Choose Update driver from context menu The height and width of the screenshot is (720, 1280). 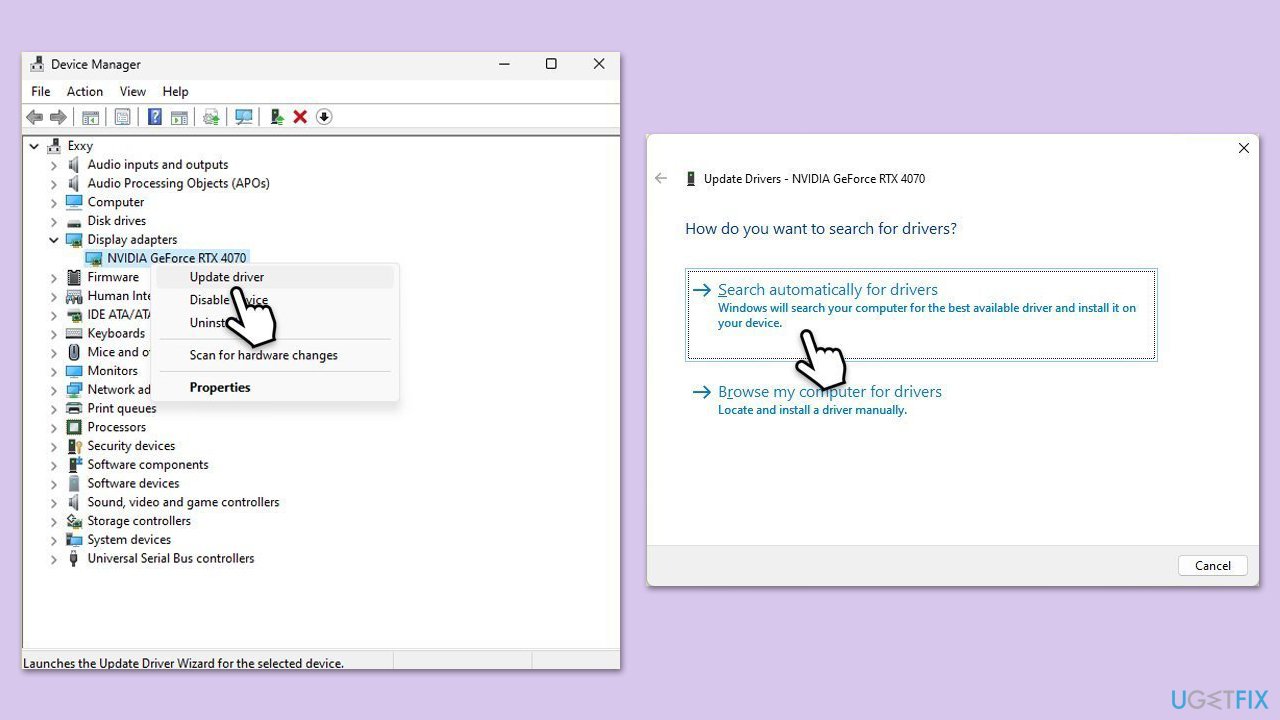click(227, 277)
